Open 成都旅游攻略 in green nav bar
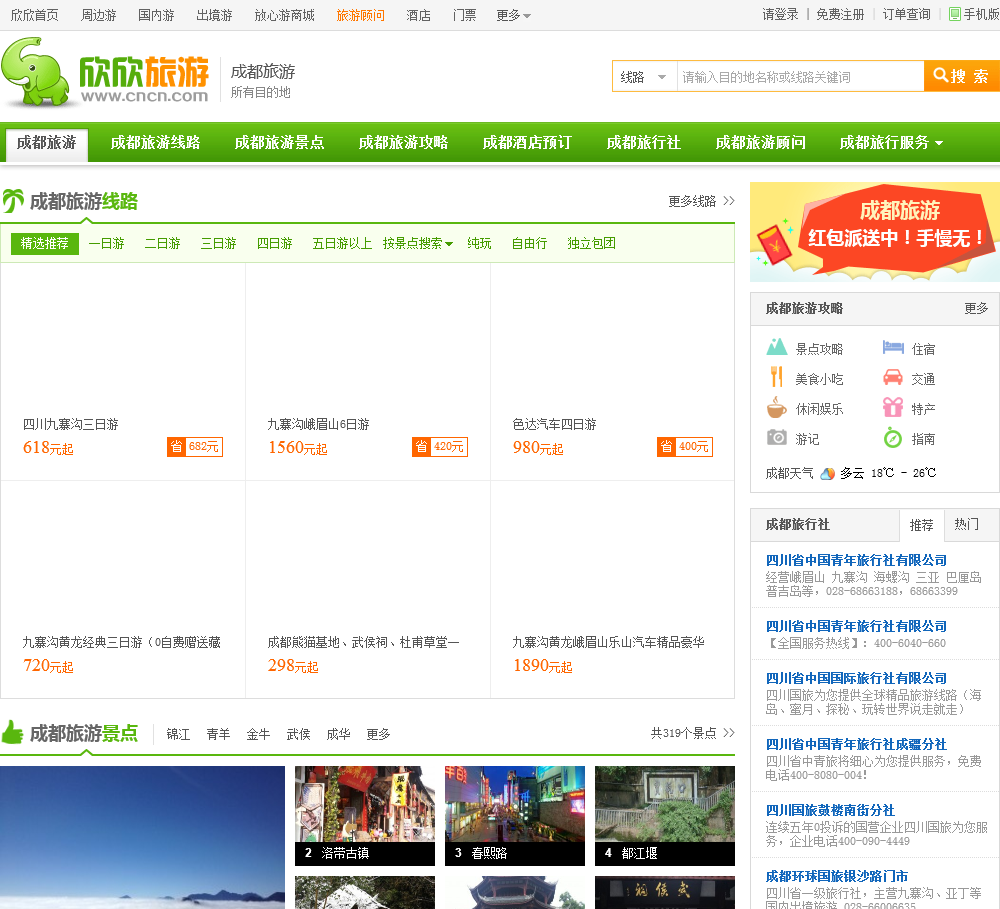Viewport: 1000px width, 909px height. click(x=403, y=142)
